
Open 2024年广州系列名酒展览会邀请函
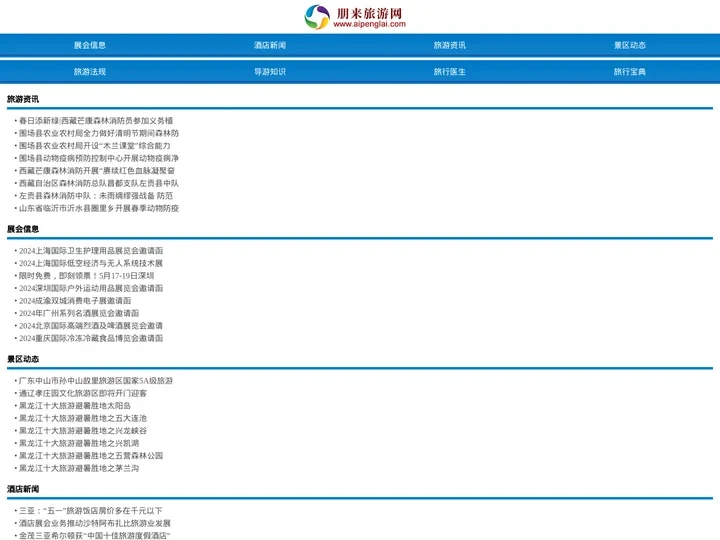coord(79,313)
